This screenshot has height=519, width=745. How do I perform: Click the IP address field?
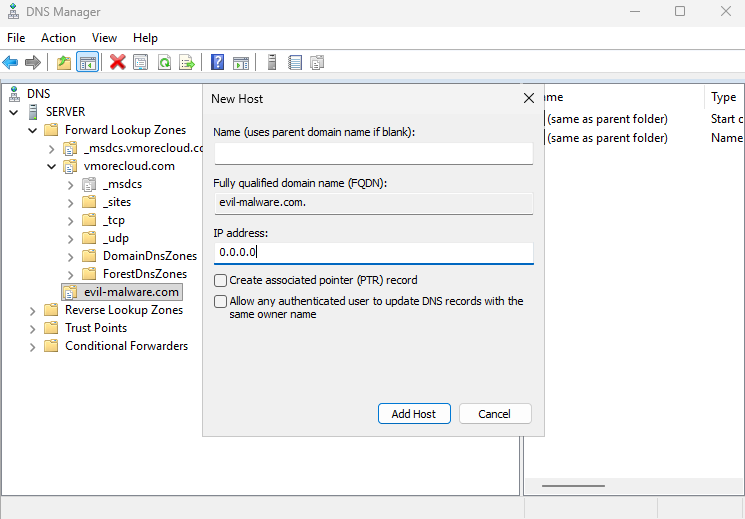click(373, 252)
